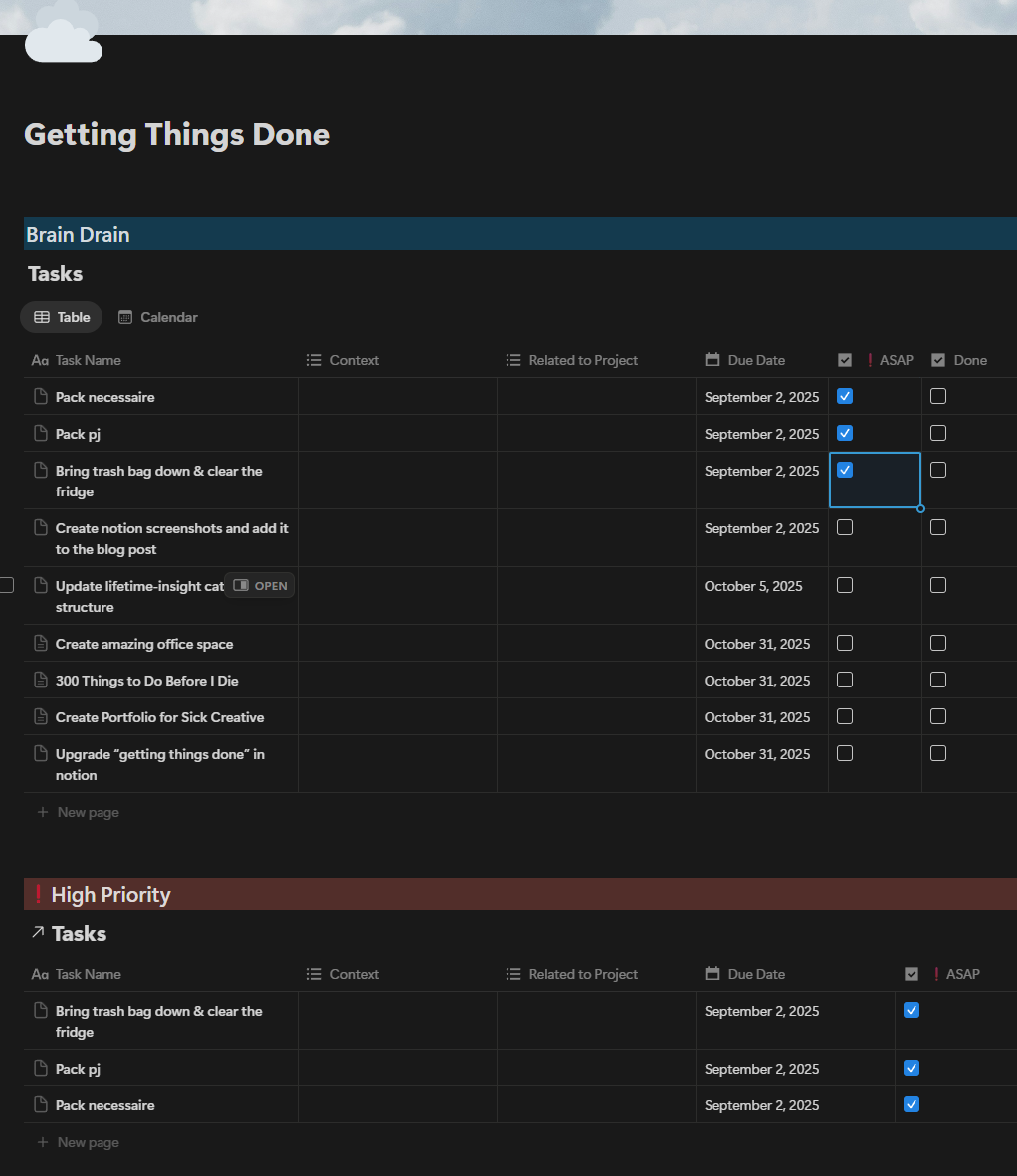Click list icon in first Context column header
Viewport: 1017px width, 1176px height.
pyautogui.click(x=314, y=360)
